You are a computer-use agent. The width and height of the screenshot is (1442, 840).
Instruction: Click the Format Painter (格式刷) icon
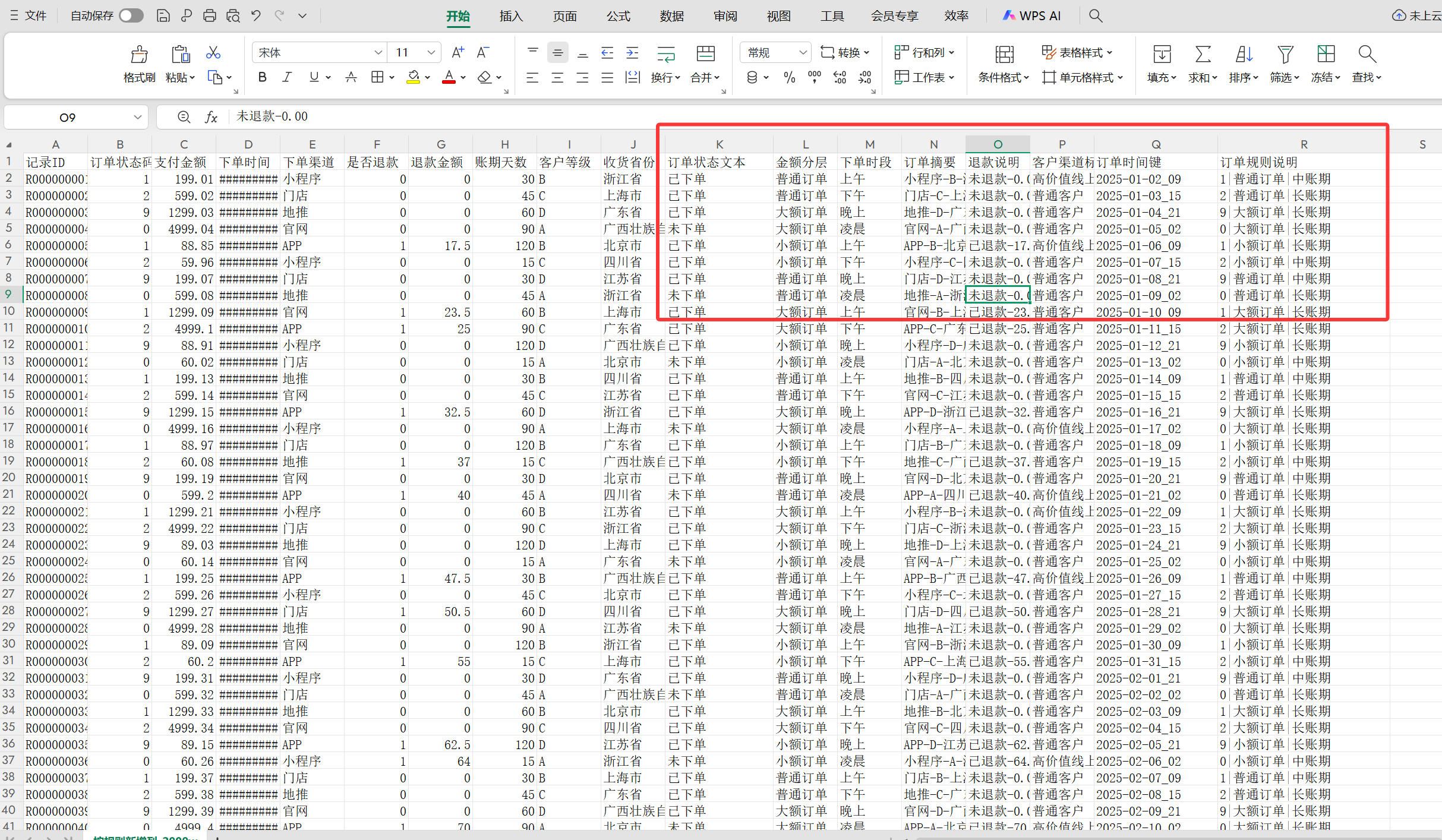[x=139, y=55]
